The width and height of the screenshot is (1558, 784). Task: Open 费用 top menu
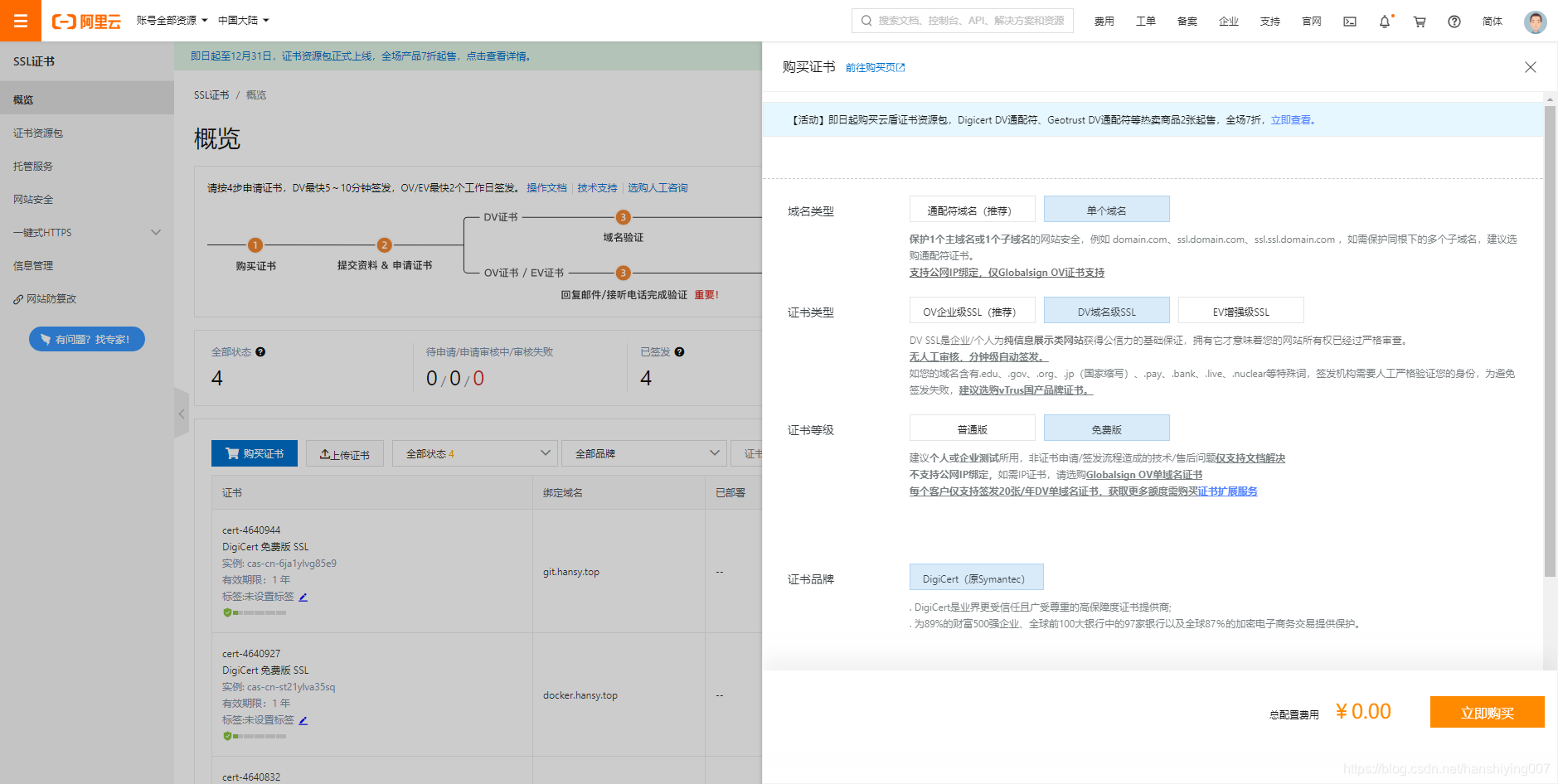click(x=1104, y=22)
